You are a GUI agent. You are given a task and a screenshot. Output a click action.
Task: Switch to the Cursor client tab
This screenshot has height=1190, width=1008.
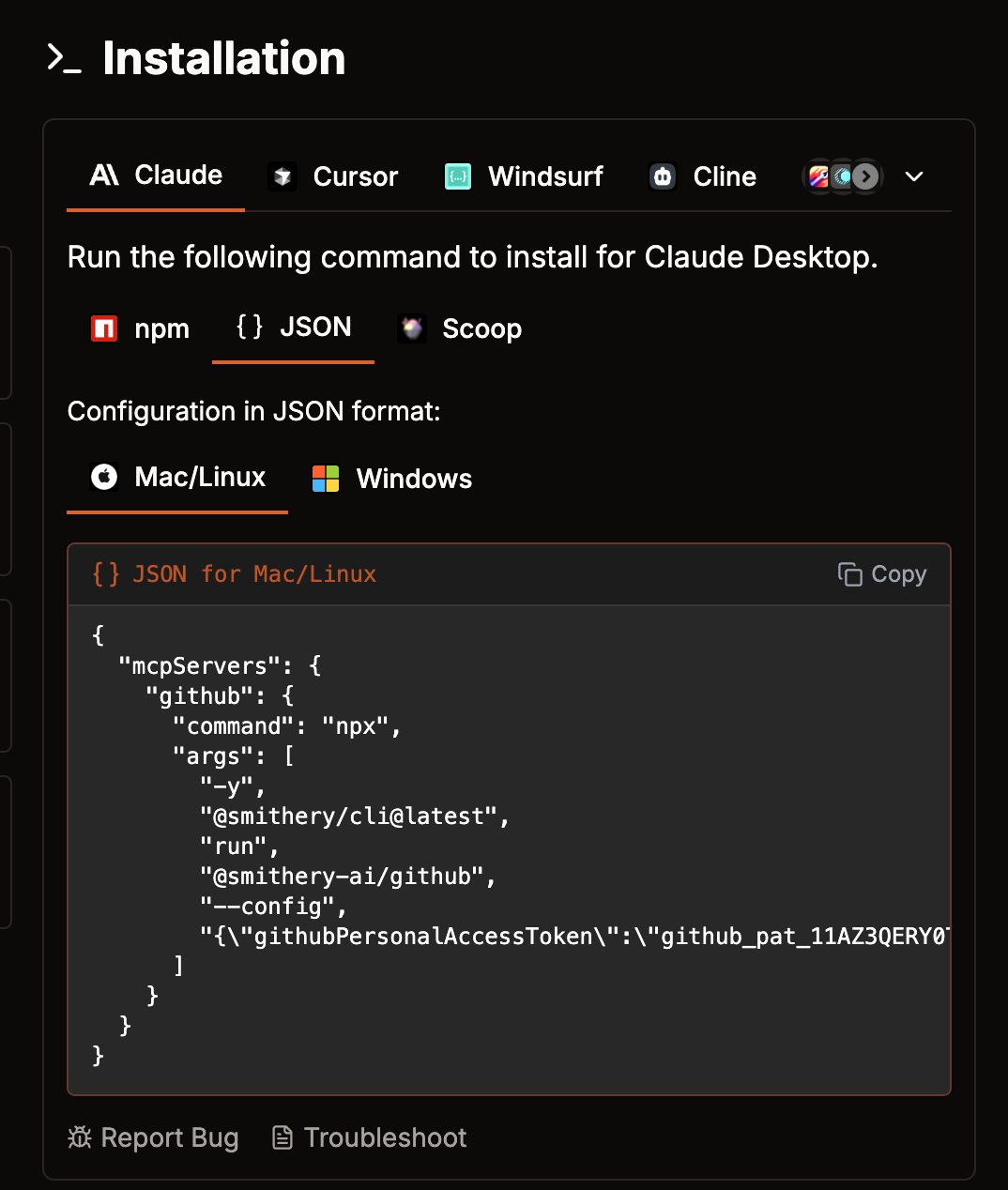pos(333,176)
